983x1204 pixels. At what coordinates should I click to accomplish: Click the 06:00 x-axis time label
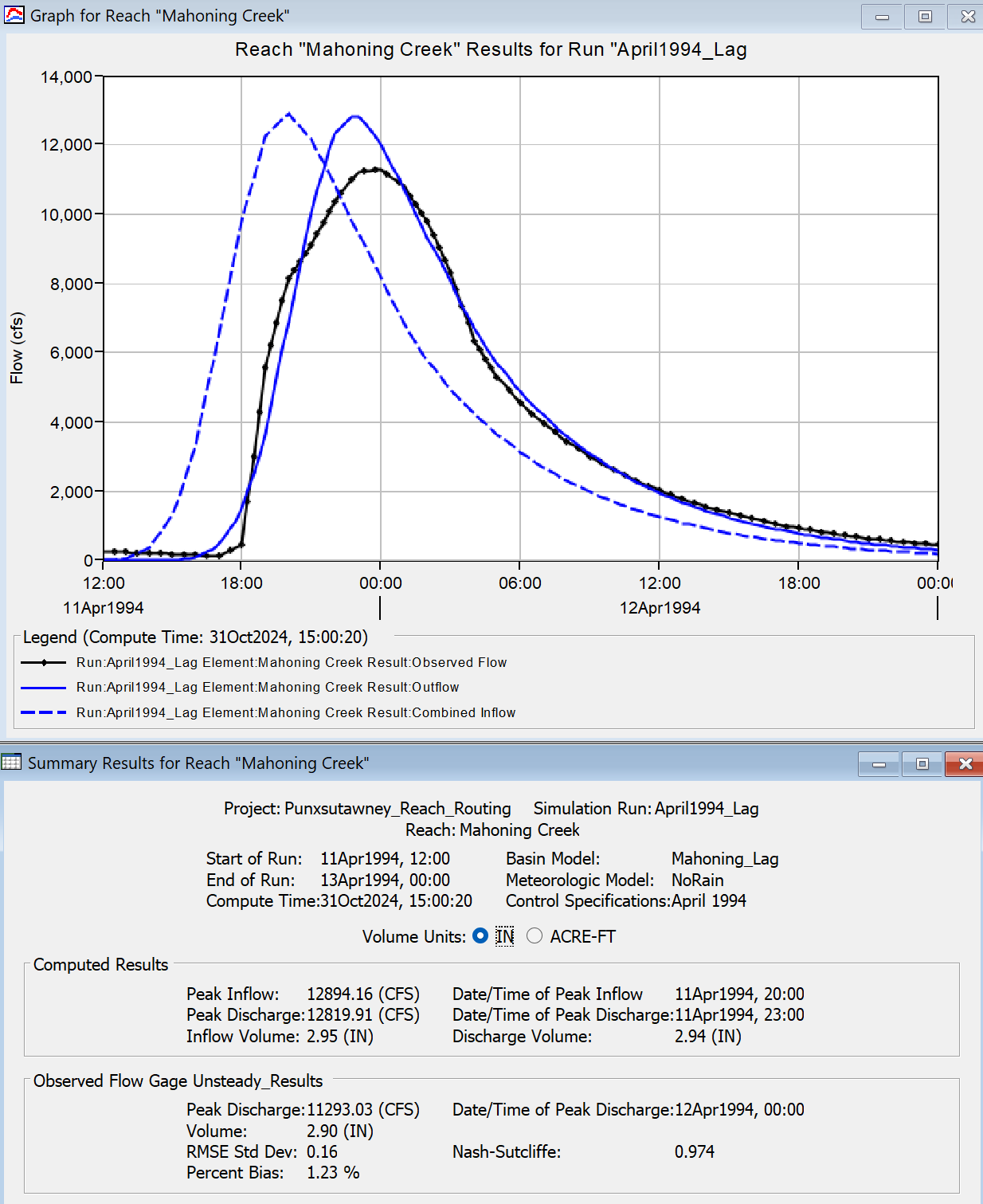pyautogui.click(x=520, y=583)
